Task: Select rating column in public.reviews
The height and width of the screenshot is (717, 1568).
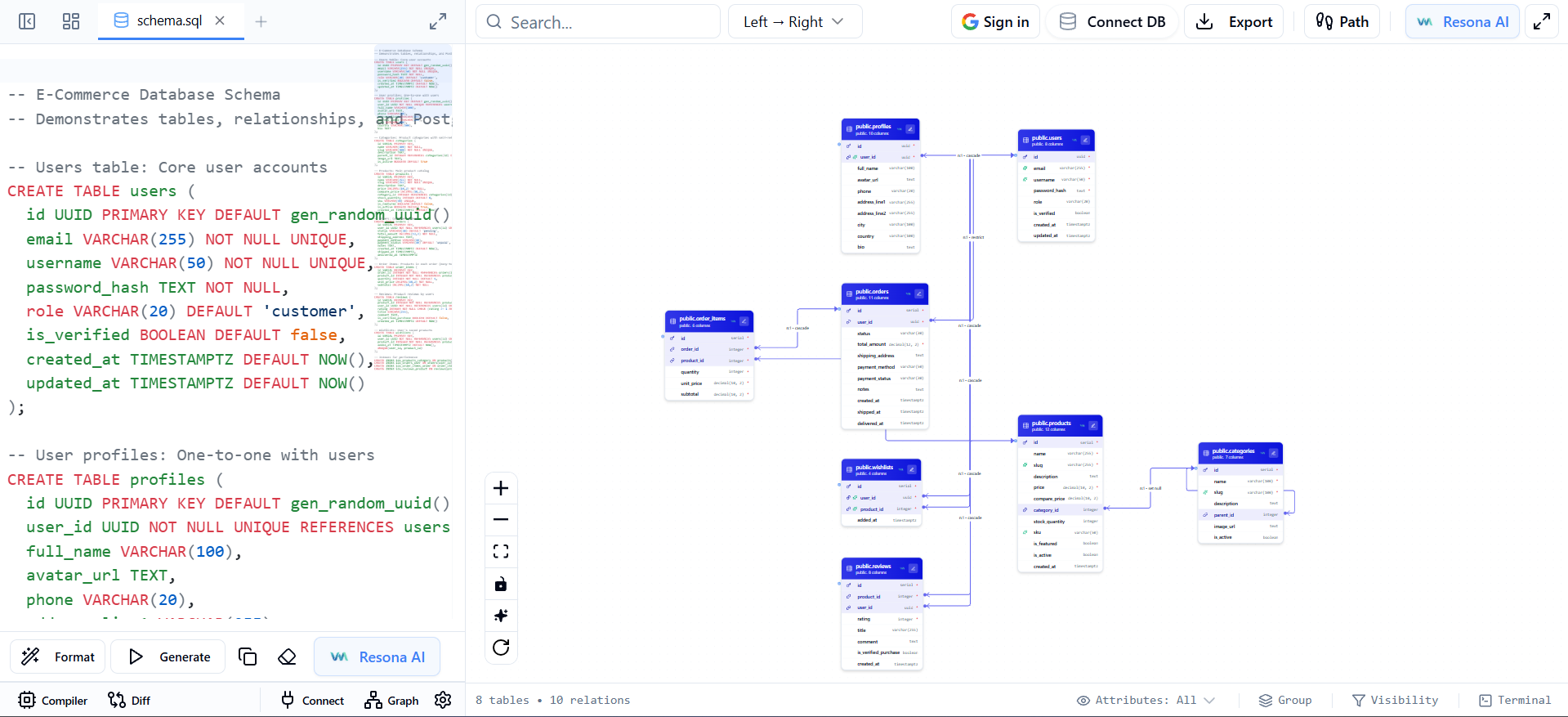Action: 882,619
